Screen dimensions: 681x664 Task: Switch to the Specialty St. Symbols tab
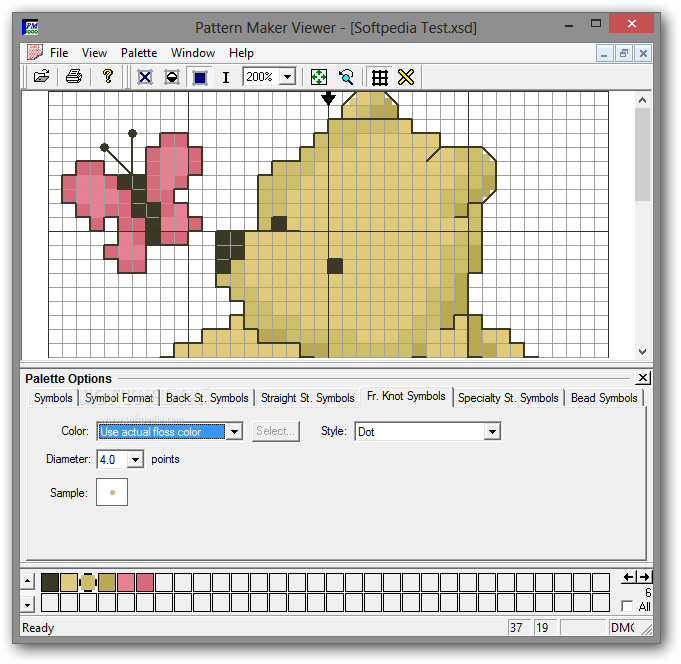(508, 398)
